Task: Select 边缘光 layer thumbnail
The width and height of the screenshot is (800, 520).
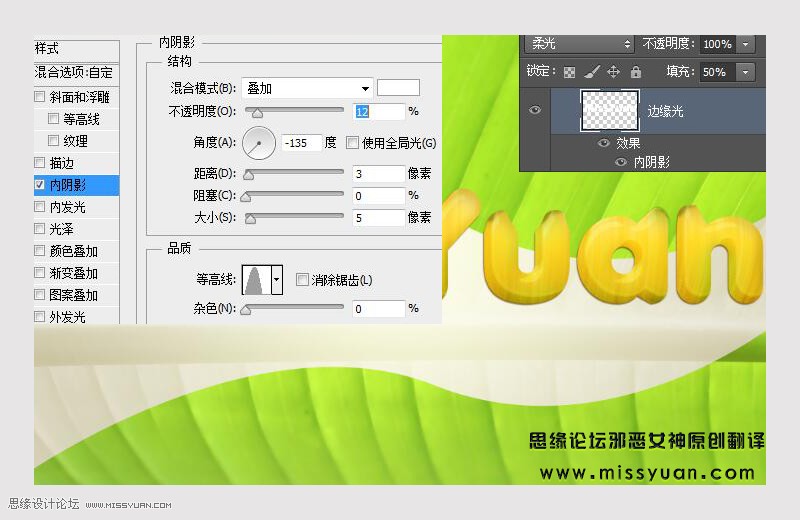Action: (x=610, y=110)
